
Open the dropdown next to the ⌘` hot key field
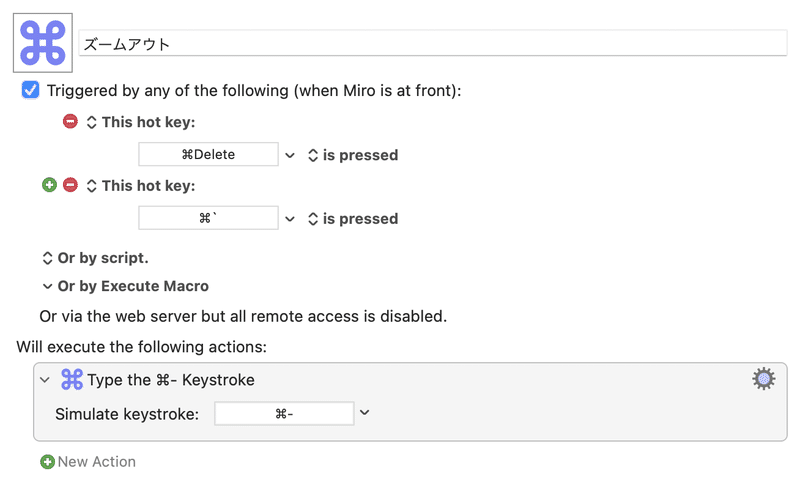tap(290, 219)
